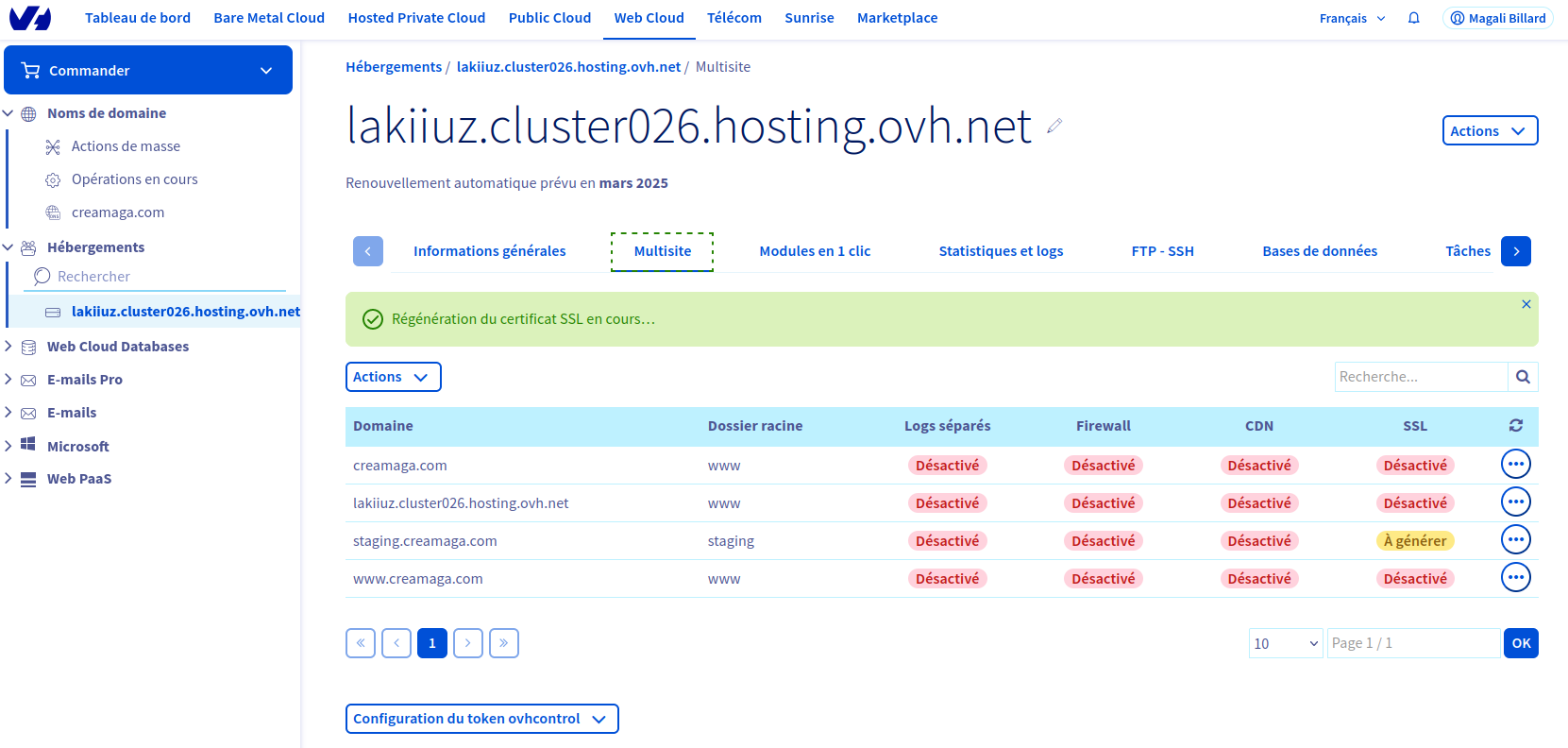
Task: Open the options menu for staging.creamaga.com
Action: pyautogui.click(x=1515, y=540)
